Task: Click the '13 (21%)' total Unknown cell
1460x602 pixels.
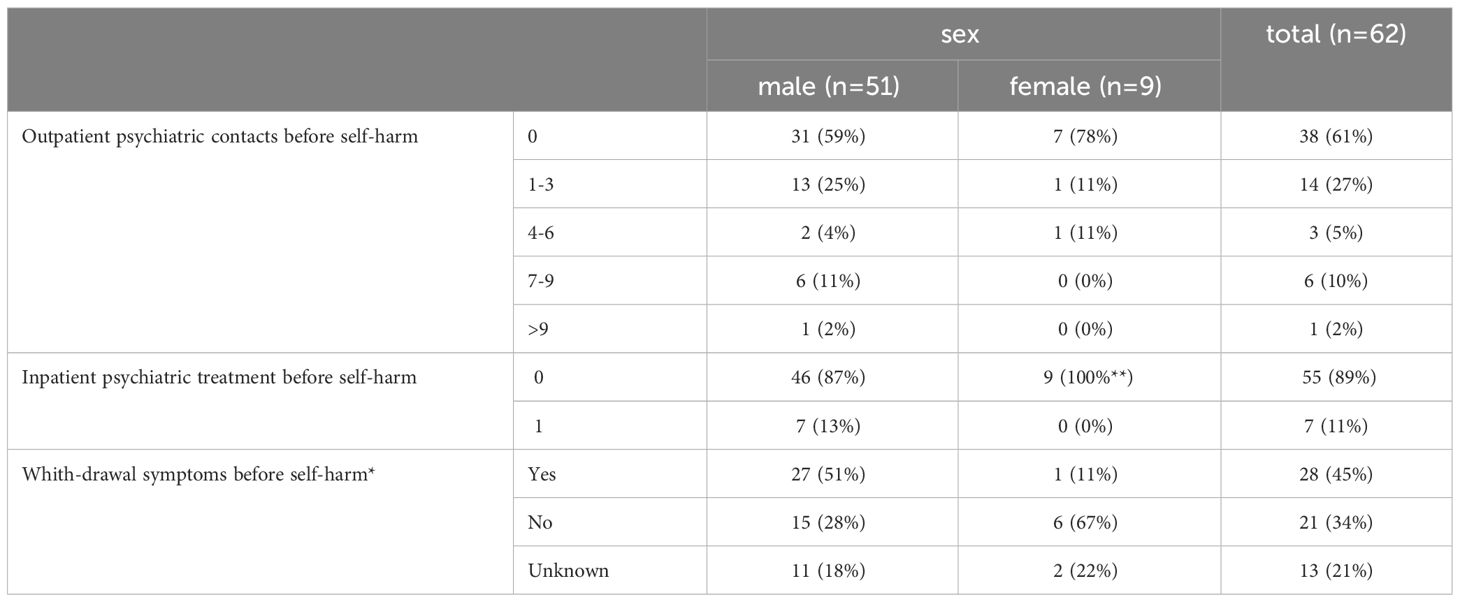Action: 1336,571
